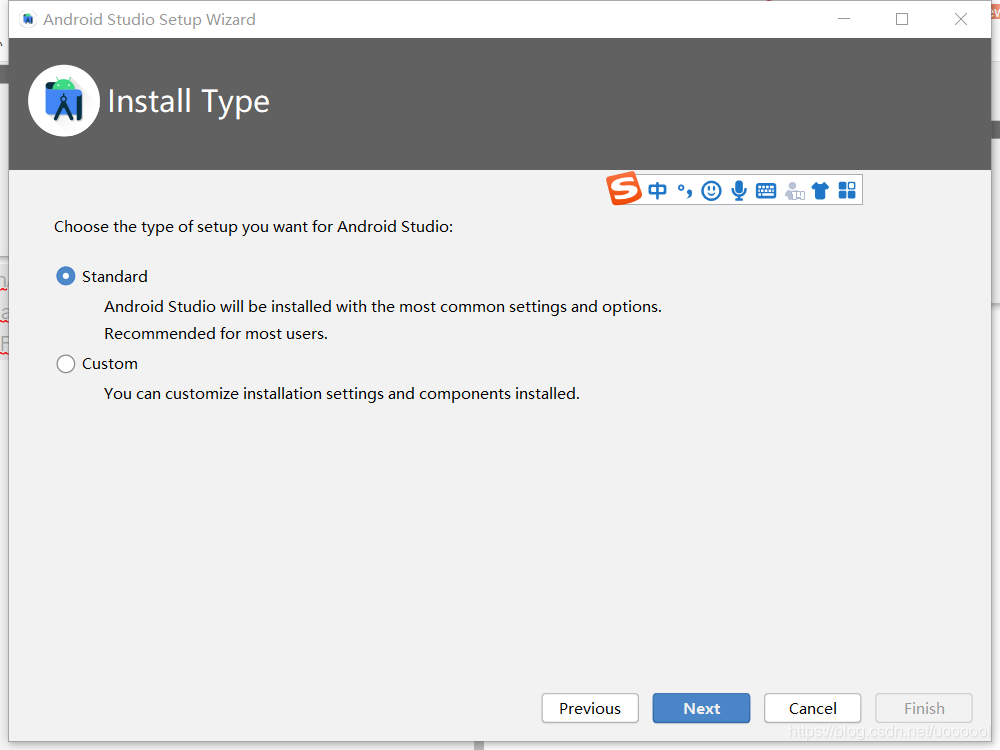Click the Next button
Screen dimensions: 1000x750
point(701,708)
